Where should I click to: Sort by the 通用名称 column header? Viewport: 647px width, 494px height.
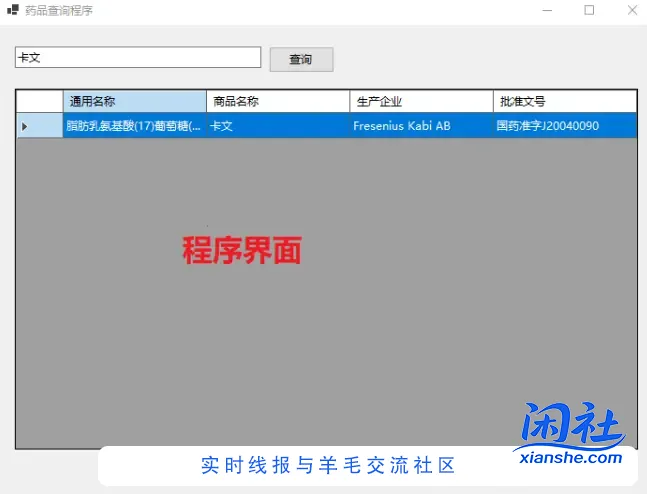134,101
